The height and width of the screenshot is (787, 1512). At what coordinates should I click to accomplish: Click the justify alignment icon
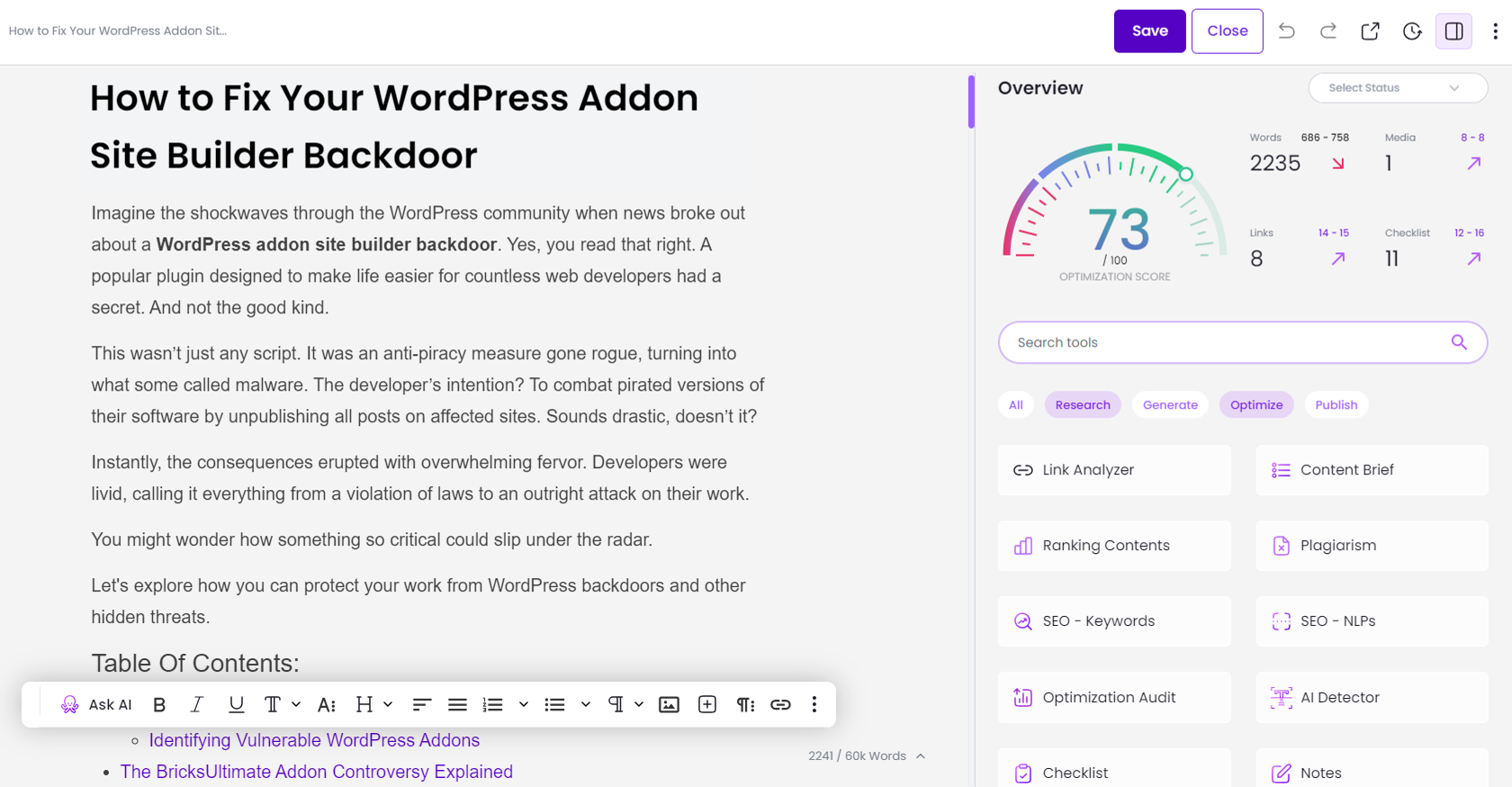tap(457, 704)
